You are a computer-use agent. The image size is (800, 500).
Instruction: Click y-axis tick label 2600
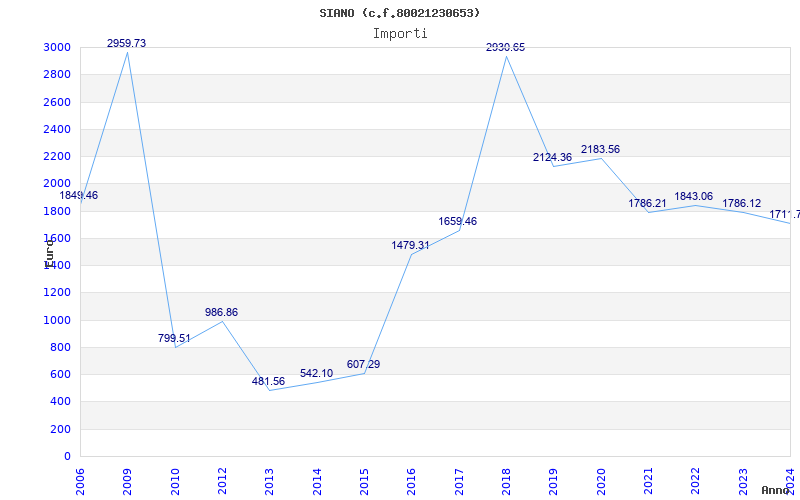coord(57,102)
